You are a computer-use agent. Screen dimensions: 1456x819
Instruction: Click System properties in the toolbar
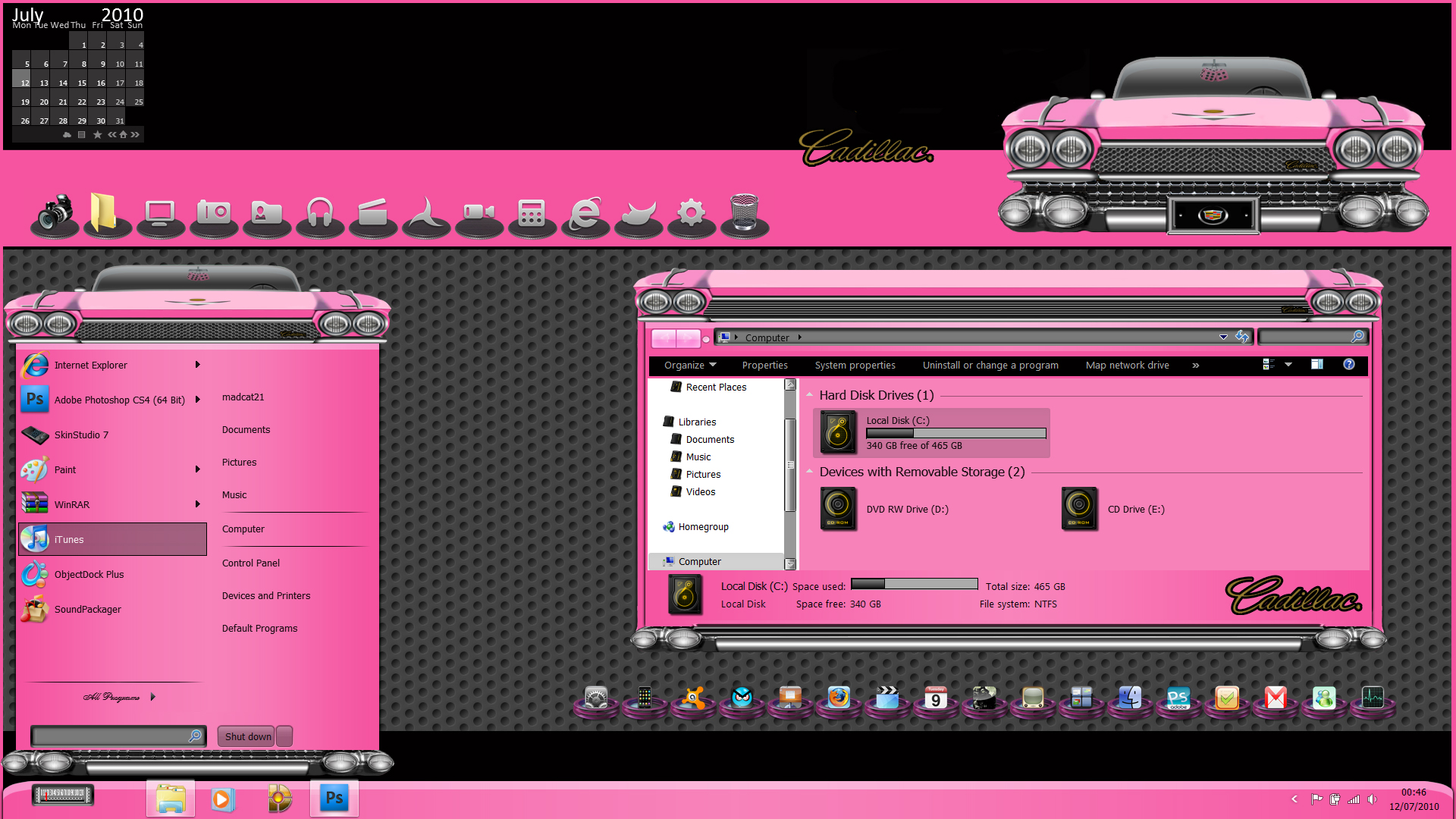855,366
